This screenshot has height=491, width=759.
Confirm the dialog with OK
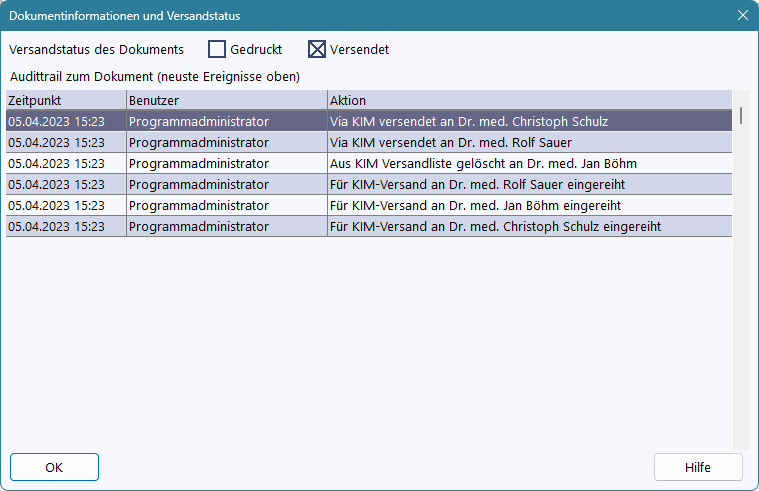(x=54, y=467)
